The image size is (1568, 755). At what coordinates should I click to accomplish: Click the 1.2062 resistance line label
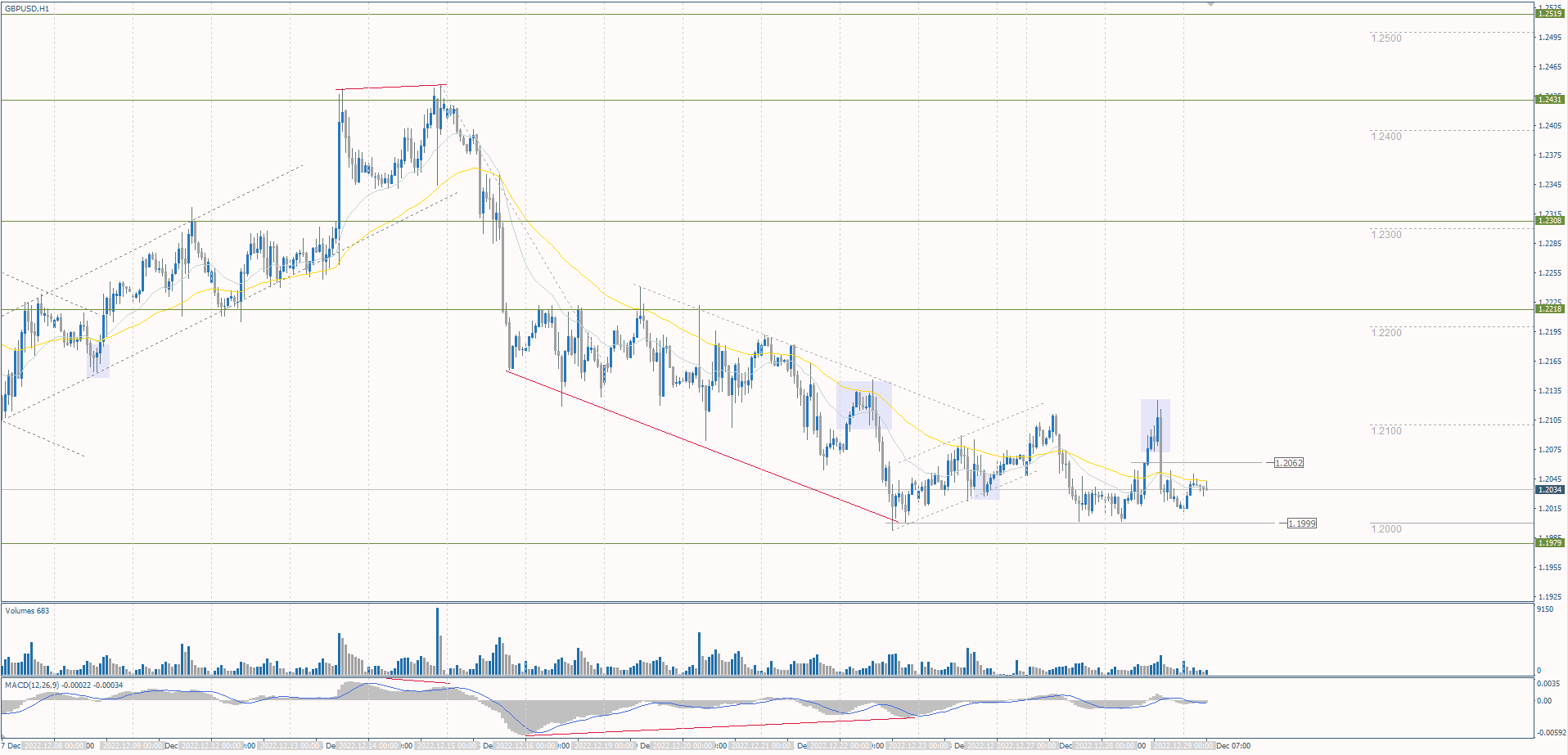point(1289,463)
